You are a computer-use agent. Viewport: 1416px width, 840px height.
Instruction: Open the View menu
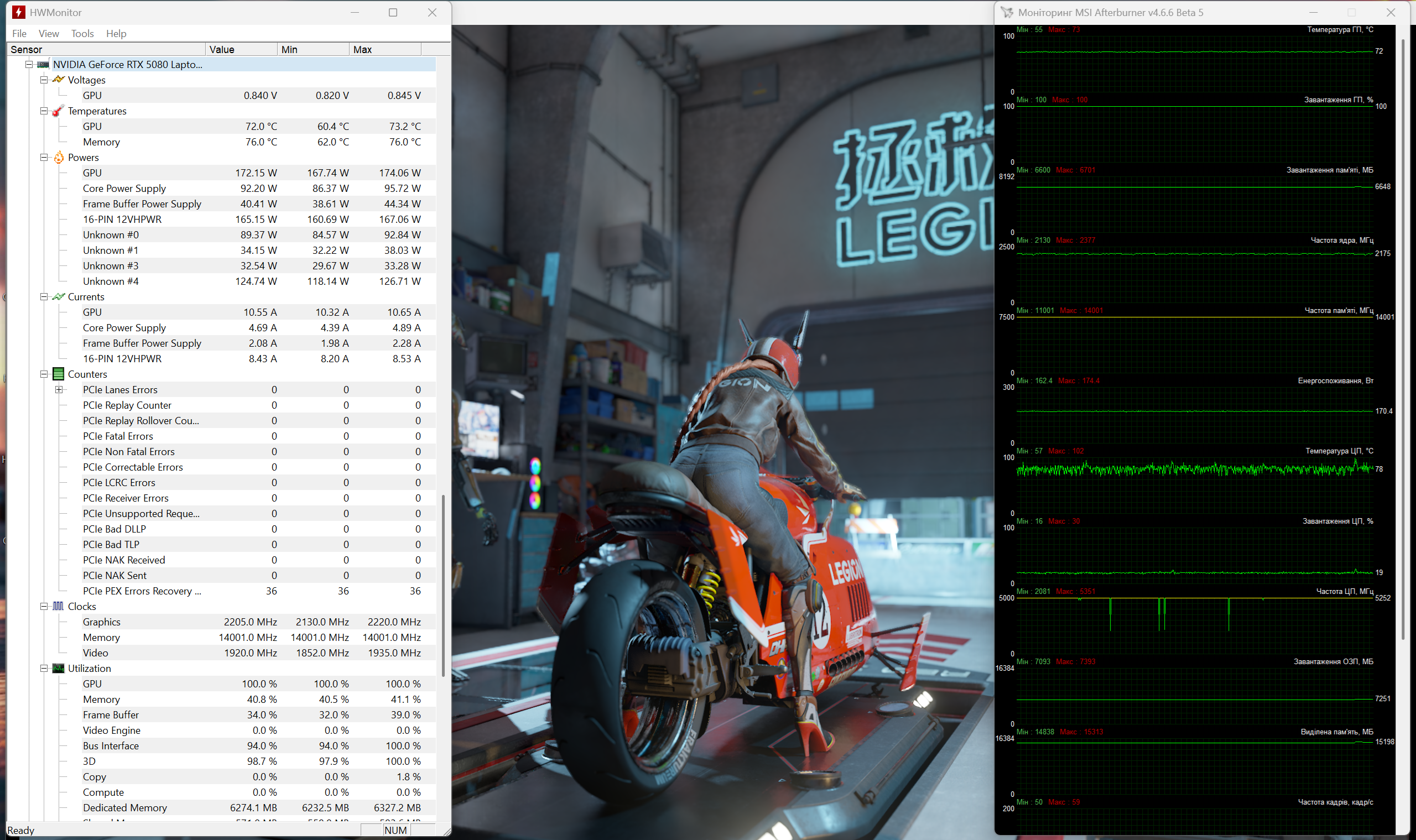coord(49,33)
